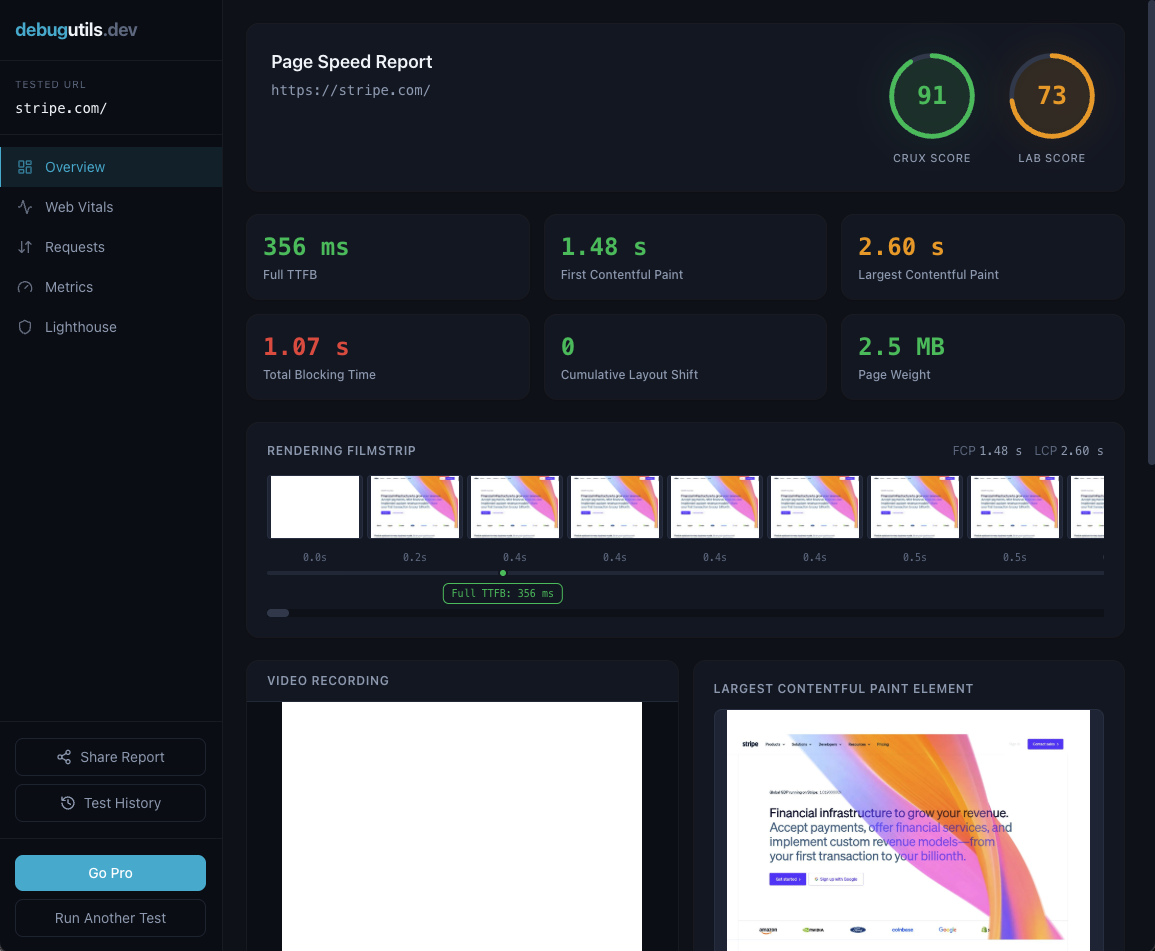Viewport: 1155px width, 951px height.
Task: Click the Full TTFB: 356 ms marker
Action: point(502,593)
